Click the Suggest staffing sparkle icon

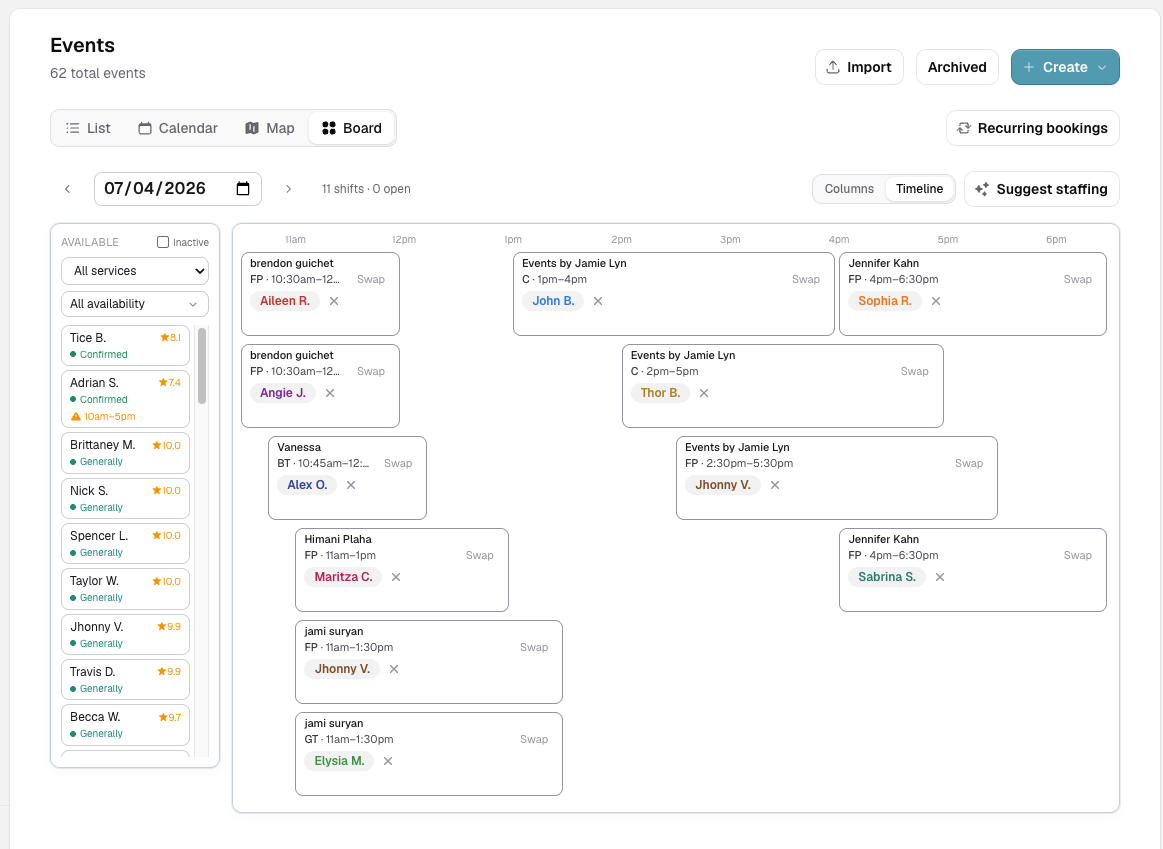981,189
